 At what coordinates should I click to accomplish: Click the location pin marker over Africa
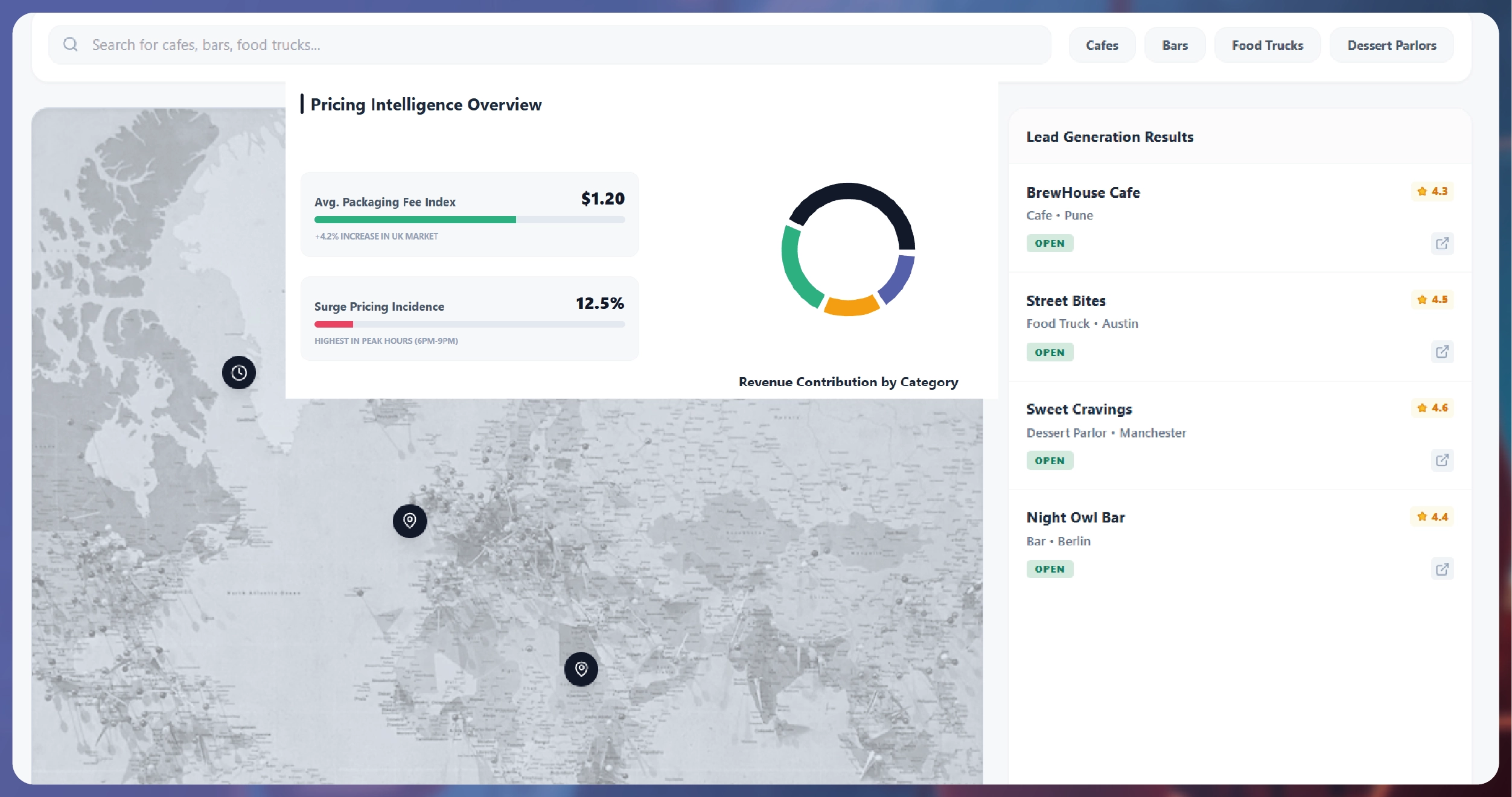click(581, 669)
